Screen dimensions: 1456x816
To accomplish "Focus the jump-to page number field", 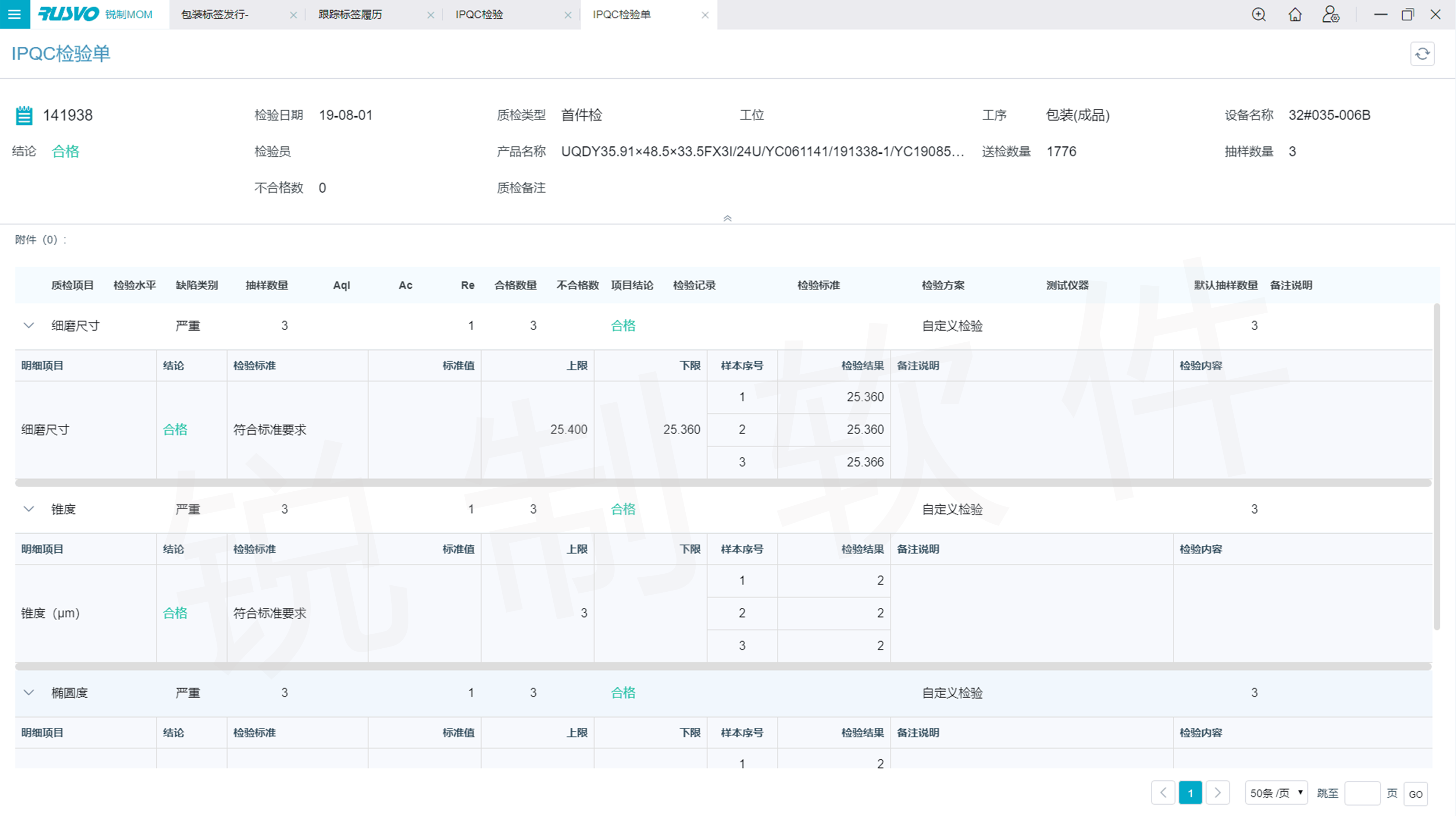I will [1362, 793].
